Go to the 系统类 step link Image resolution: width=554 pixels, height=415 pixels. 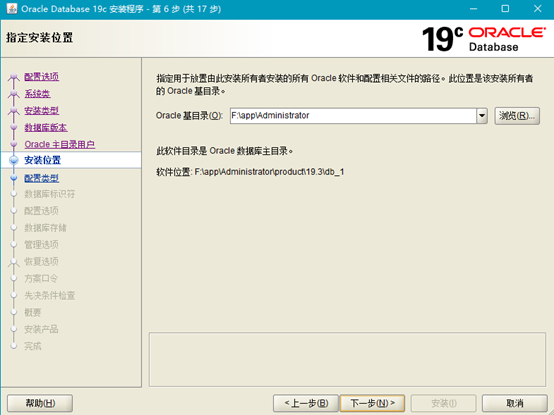point(37,94)
